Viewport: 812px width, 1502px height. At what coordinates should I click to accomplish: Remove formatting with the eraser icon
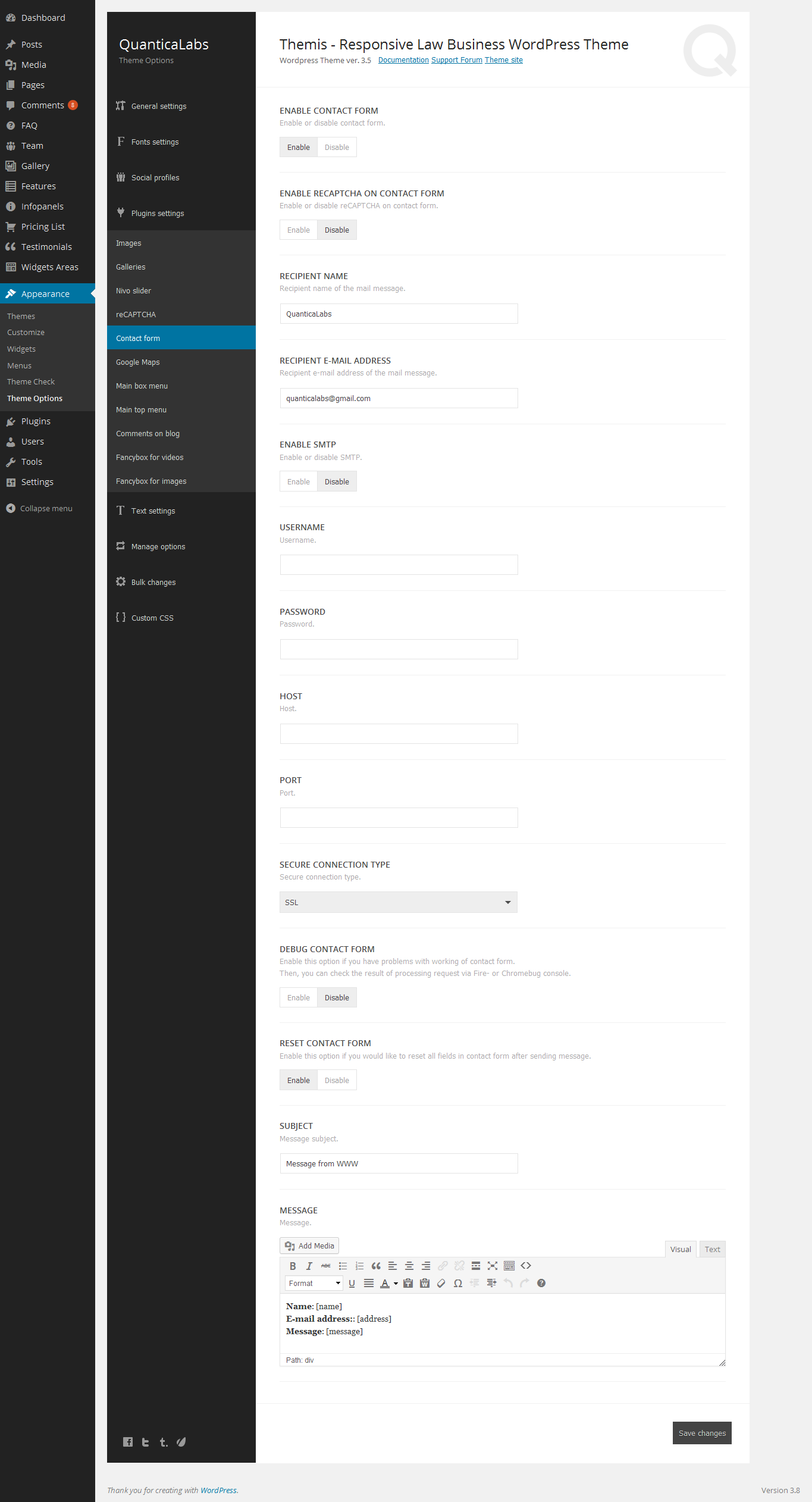pyautogui.click(x=441, y=1283)
